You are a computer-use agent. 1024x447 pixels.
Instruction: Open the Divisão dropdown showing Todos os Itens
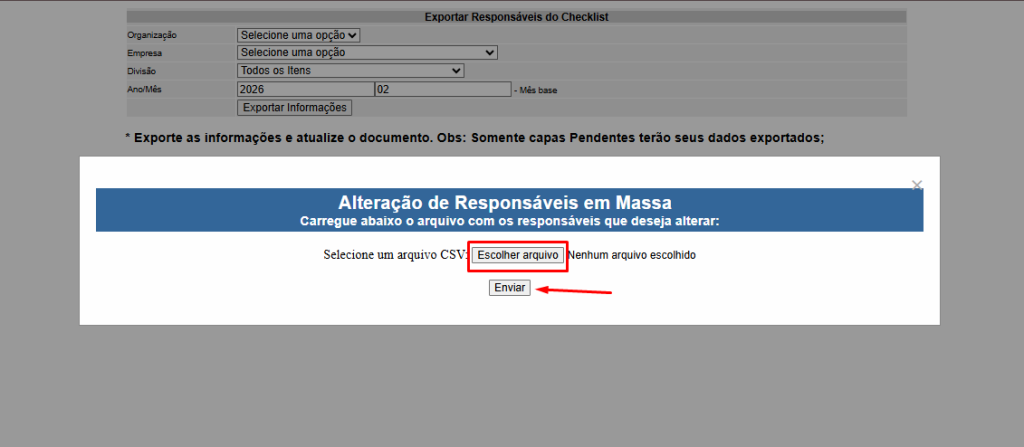(x=350, y=71)
